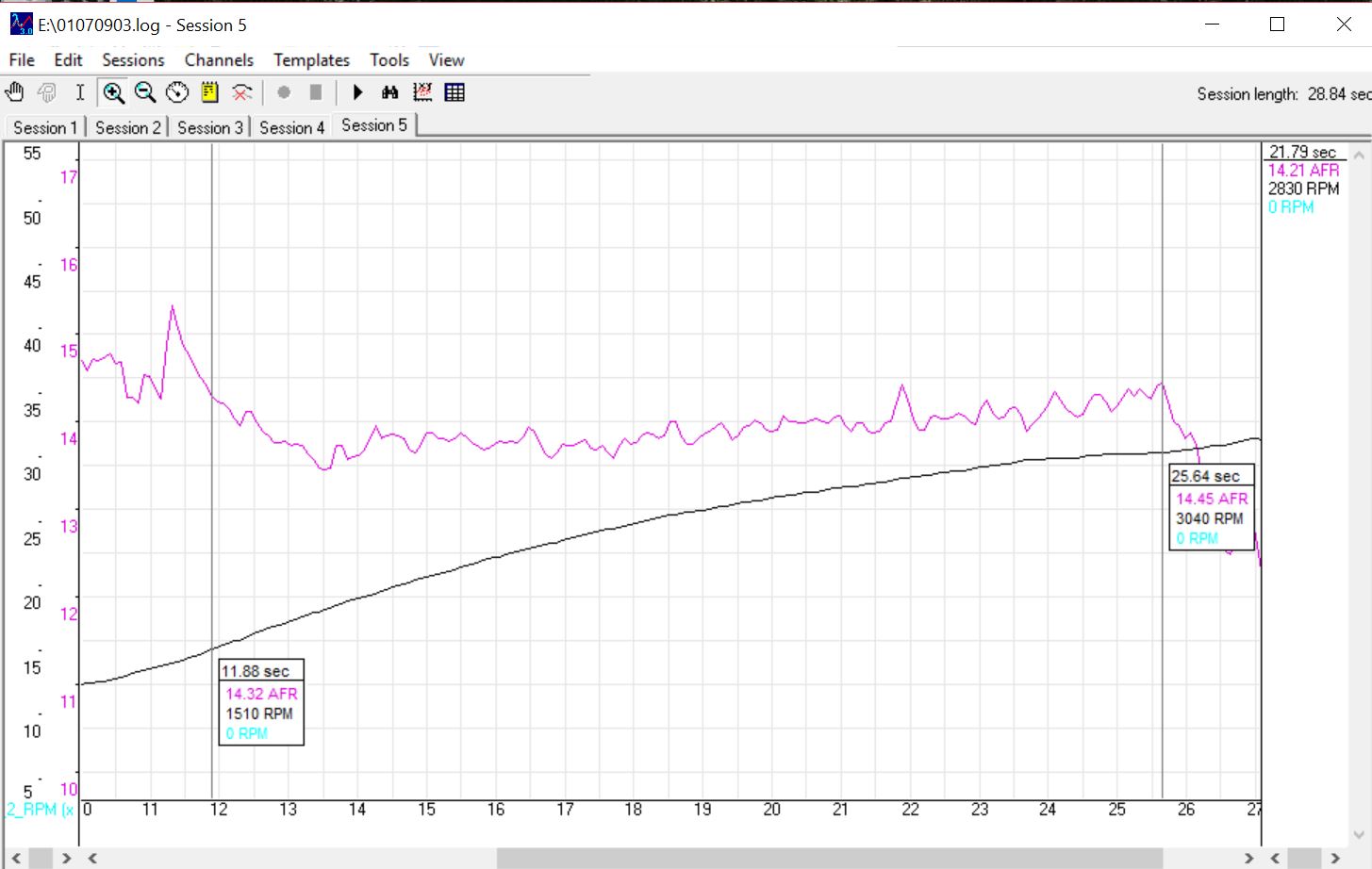Click the 3040 RPM value in marker box
The height and width of the screenshot is (869, 1372).
click(x=1210, y=518)
